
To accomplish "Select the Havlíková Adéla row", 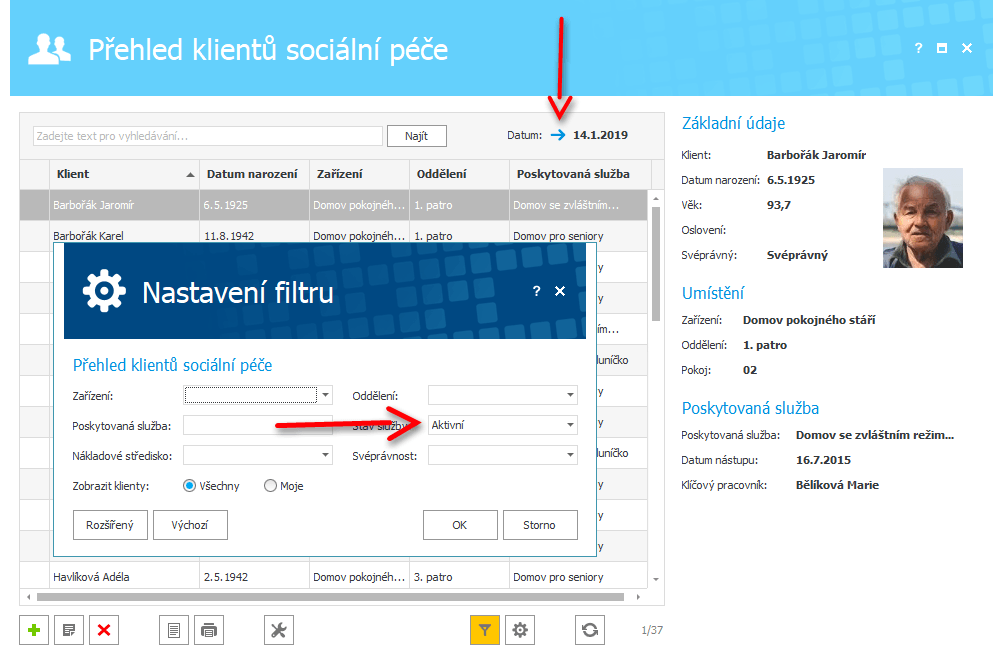I will tap(333, 577).
